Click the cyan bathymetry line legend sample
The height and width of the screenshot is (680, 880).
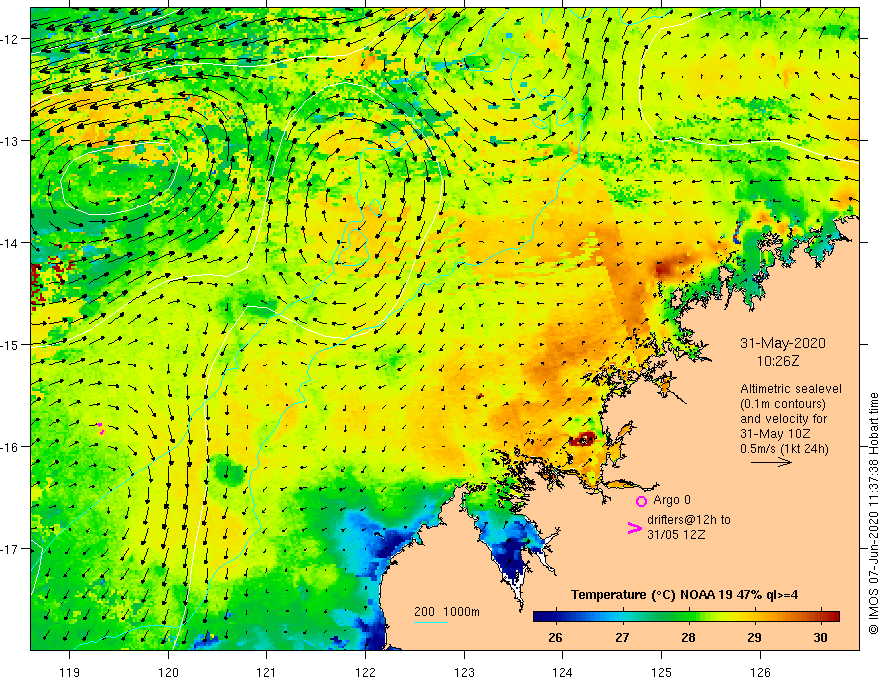430,622
